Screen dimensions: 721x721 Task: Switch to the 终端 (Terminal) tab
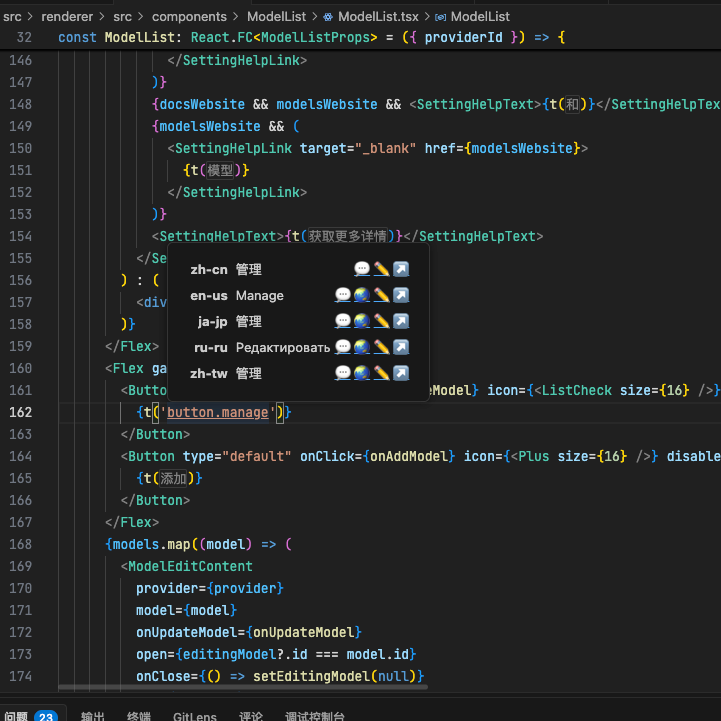(139, 715)
